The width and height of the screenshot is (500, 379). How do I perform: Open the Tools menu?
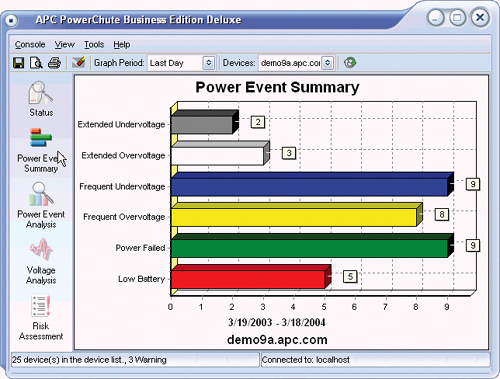[94, 45]
